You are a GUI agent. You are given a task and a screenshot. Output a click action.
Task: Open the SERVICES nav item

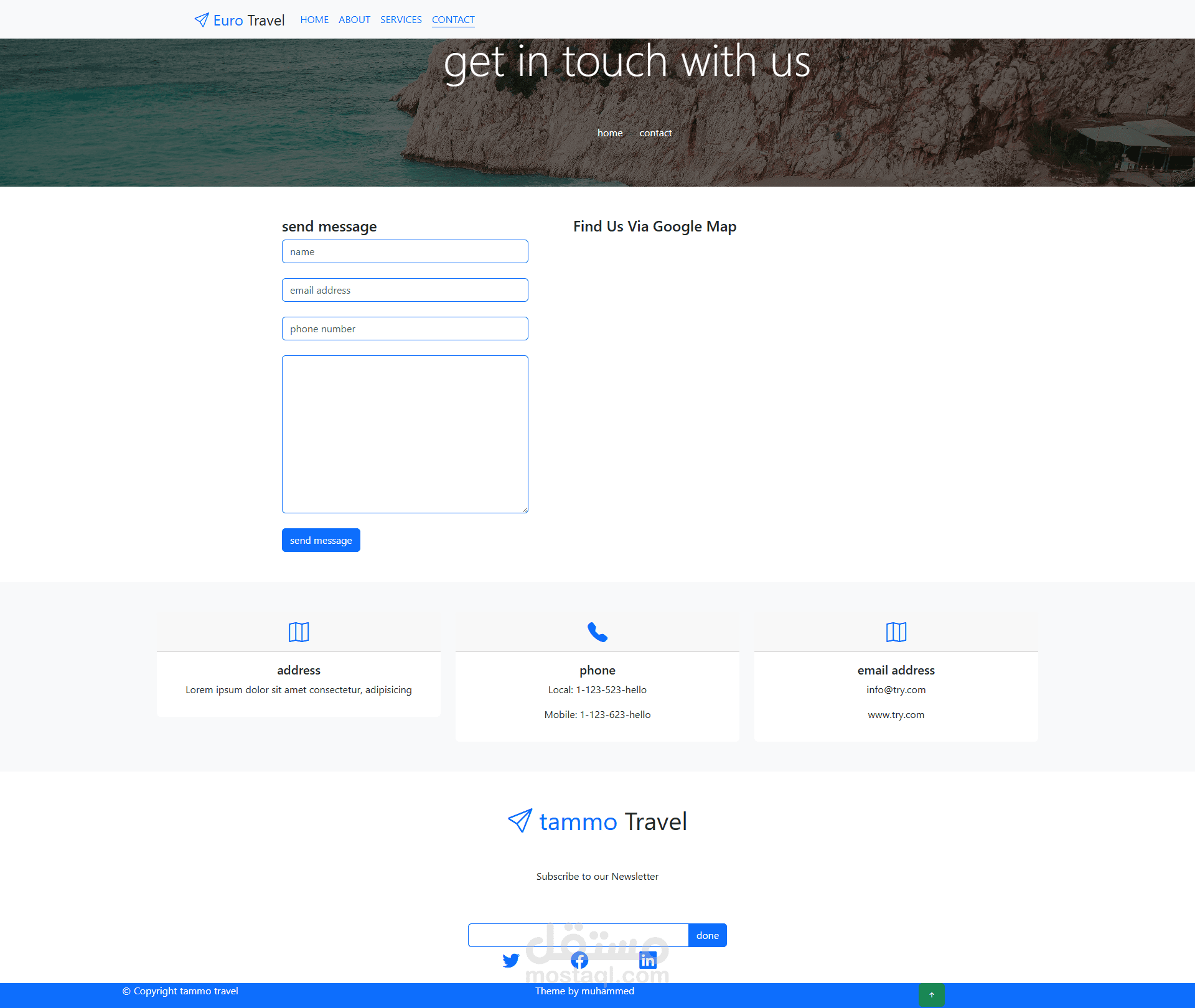[401, 20]
